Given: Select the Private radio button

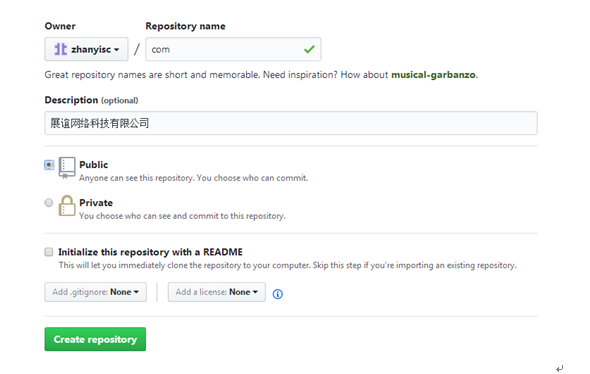Looking at the screenshot, I should (49, 203).
